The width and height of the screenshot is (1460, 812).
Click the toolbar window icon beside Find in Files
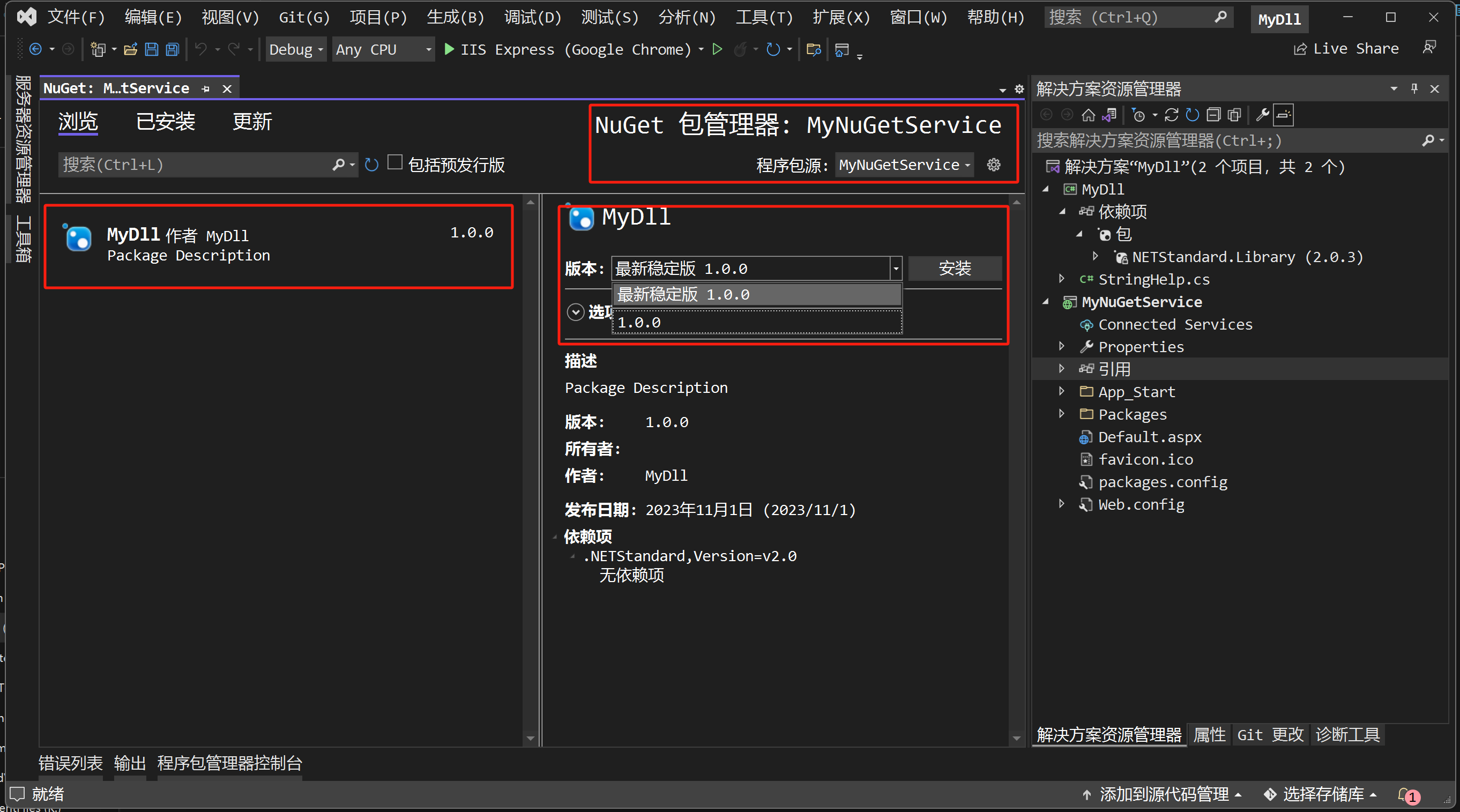click(x=841, y=49)
